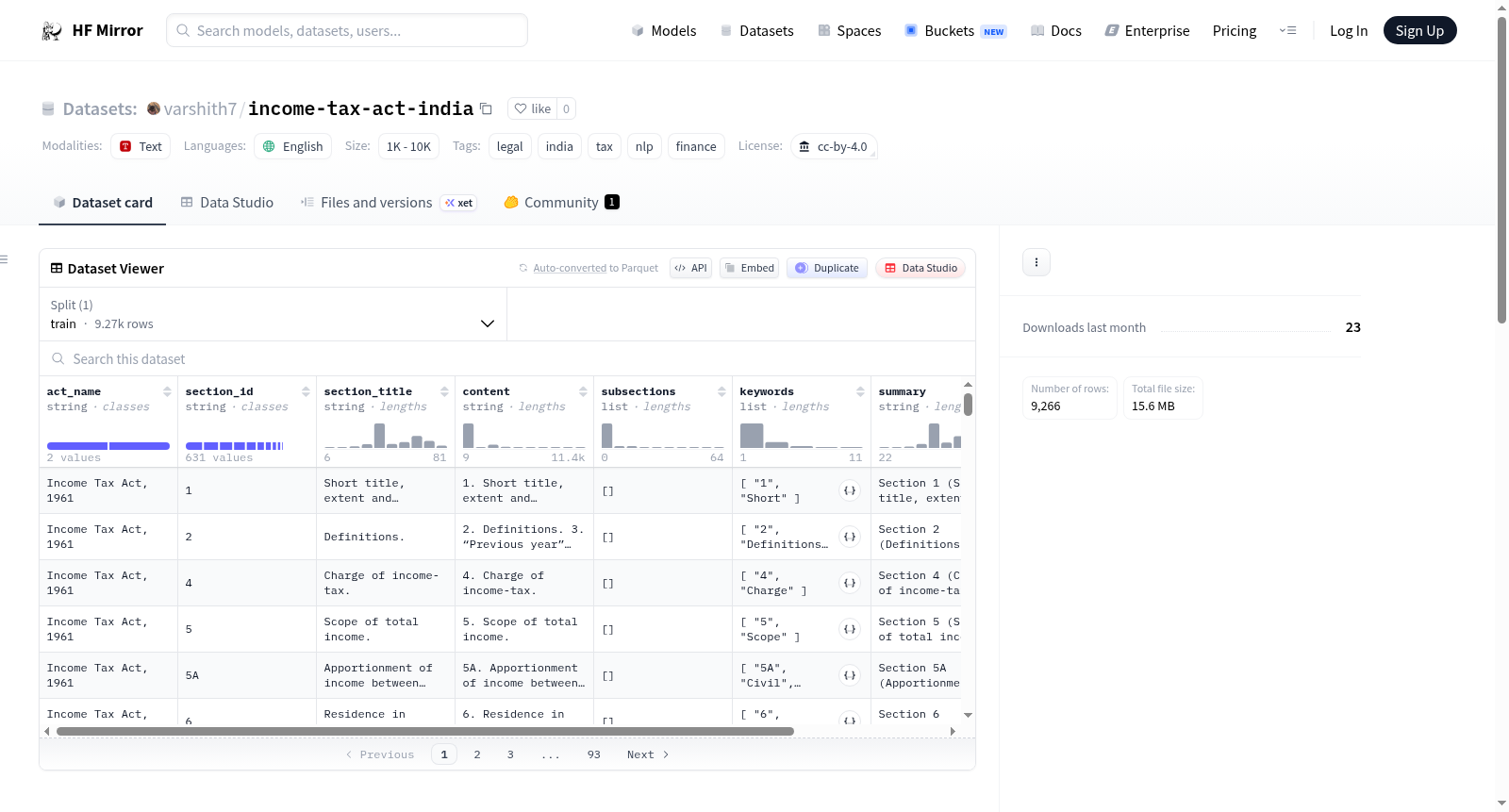Viewport: 1509px width, 812px height.
Task: Go to page 3 of the dataset
Action: tap(510, 754)
